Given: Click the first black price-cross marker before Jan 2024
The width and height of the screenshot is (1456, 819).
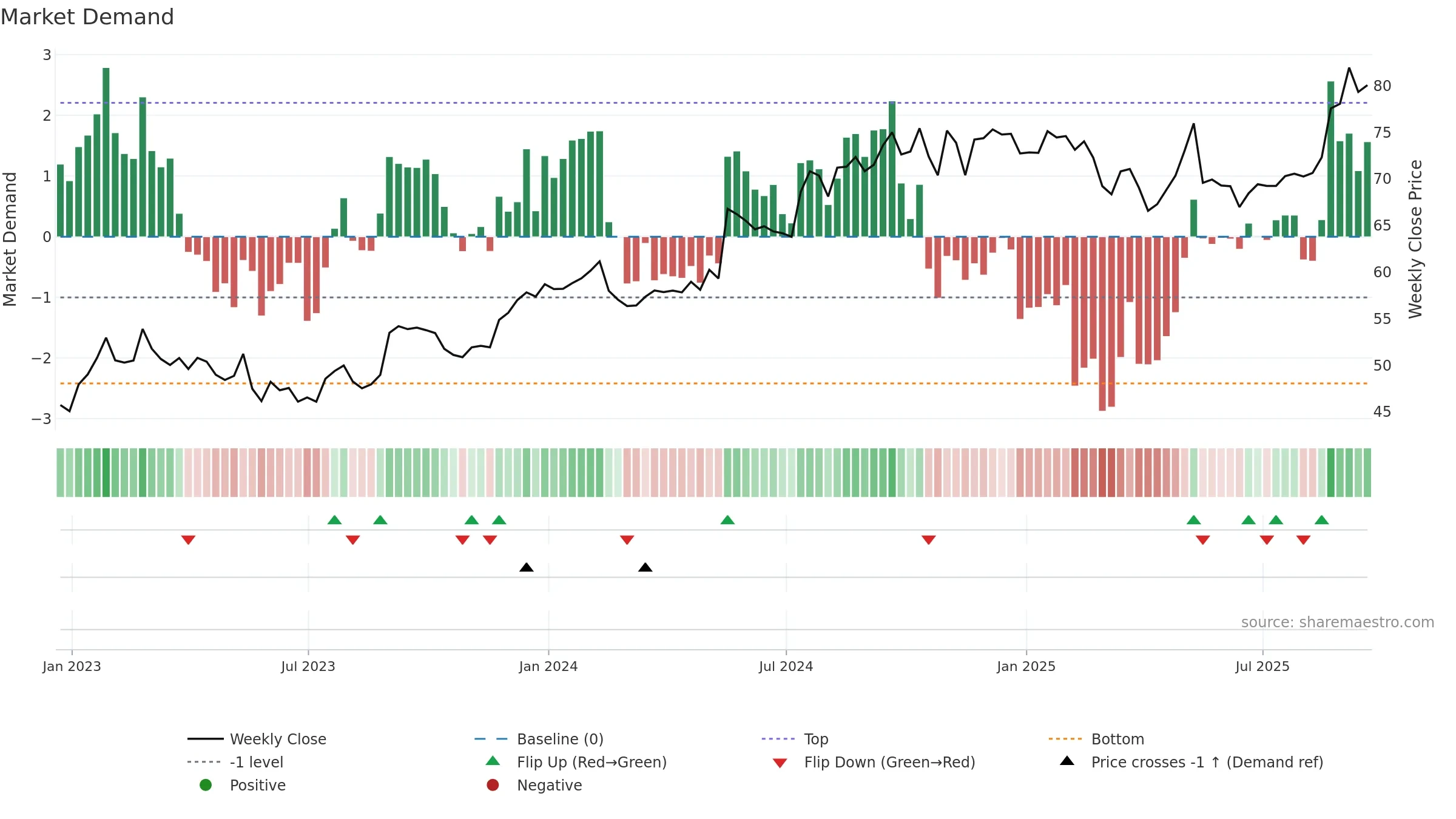Looking at the screenshot, I should 527,567.
